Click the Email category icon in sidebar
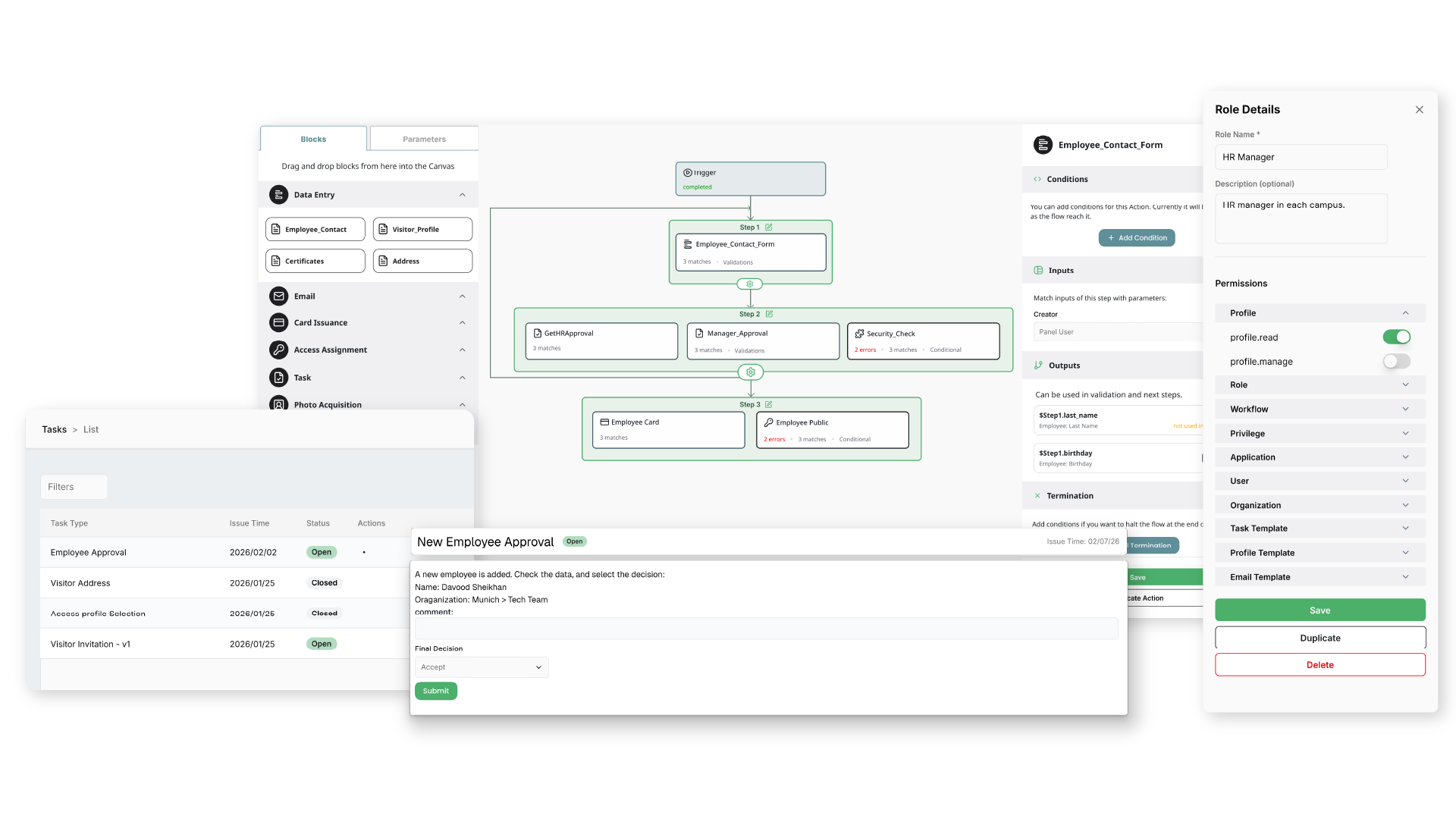The width and height of the screenshot is (1456, 819). click(279, 296)
